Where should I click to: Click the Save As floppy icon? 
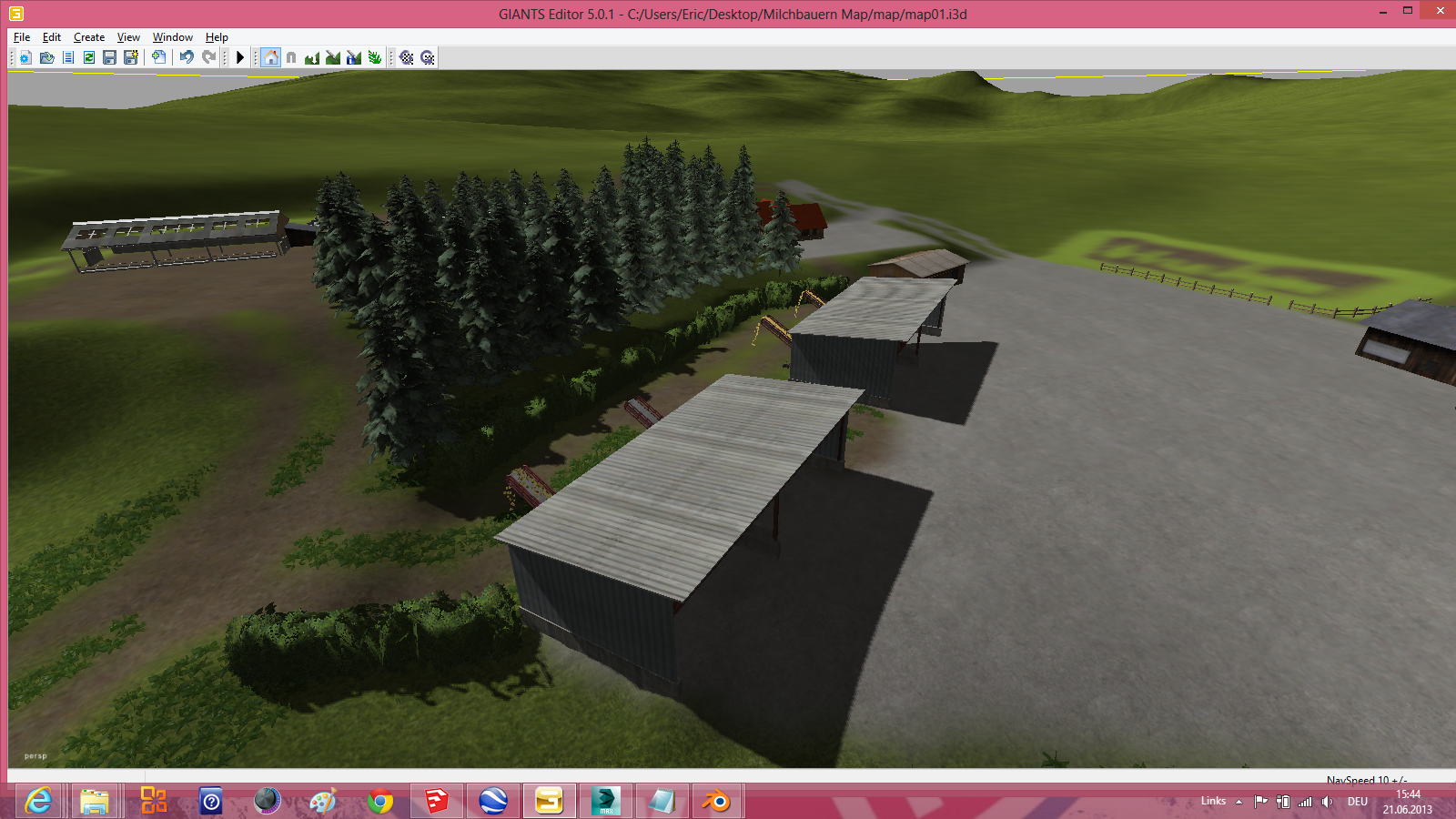[131, 57]
